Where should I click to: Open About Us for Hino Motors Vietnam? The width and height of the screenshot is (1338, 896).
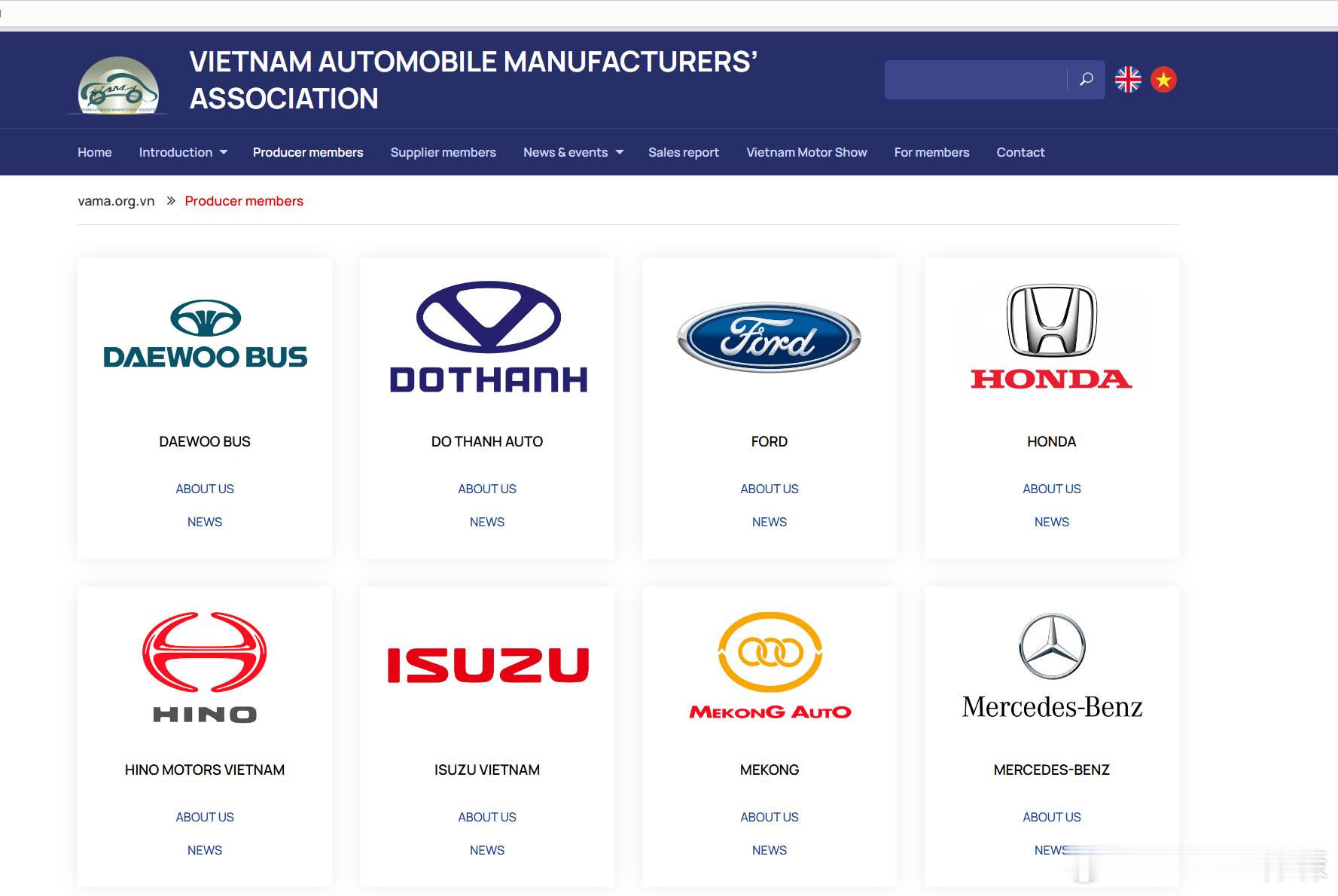pyautogui.click(x=205, y=817)
